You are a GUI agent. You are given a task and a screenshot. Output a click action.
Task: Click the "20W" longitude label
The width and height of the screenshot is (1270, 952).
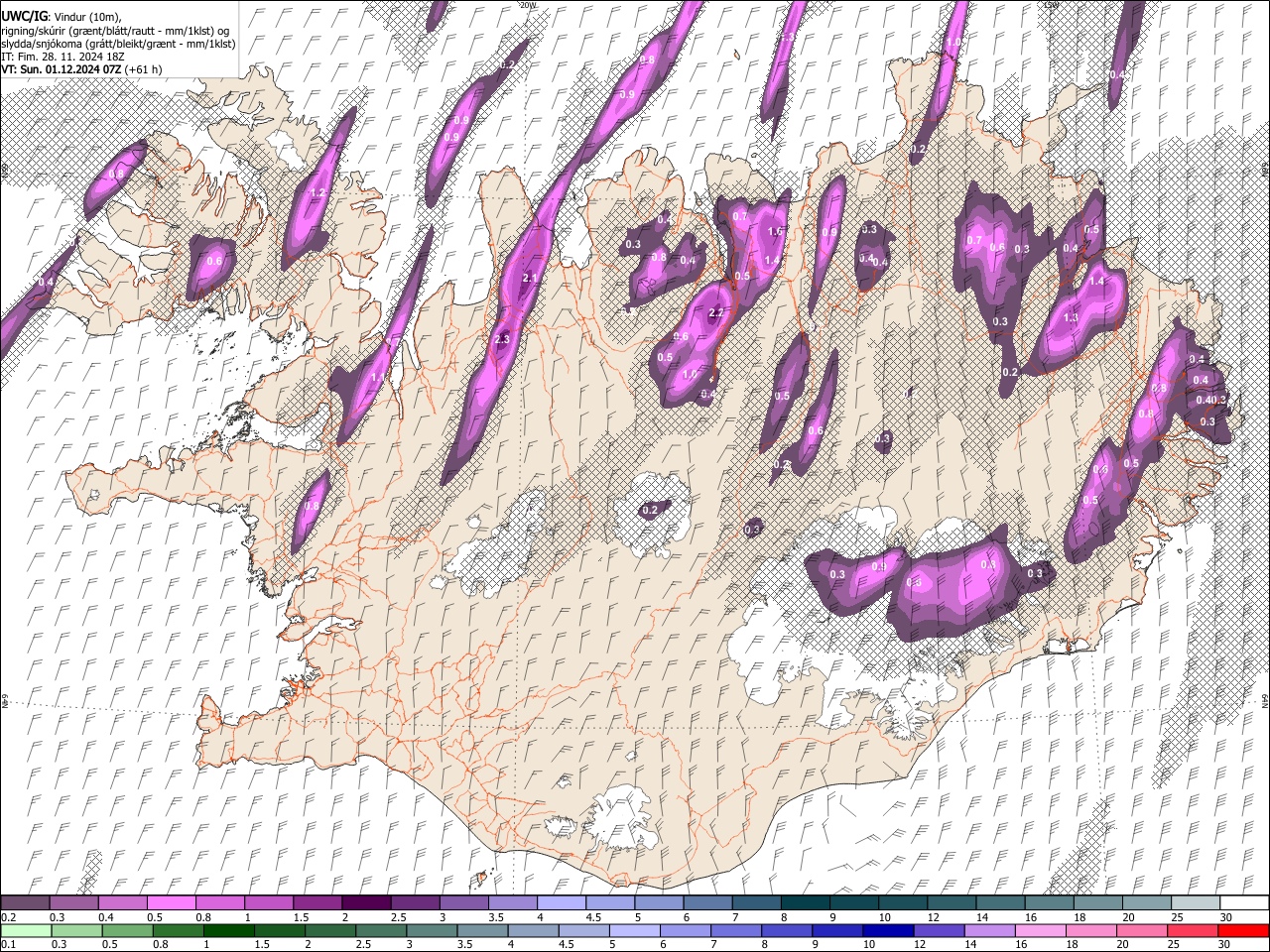tap(528, 5)
